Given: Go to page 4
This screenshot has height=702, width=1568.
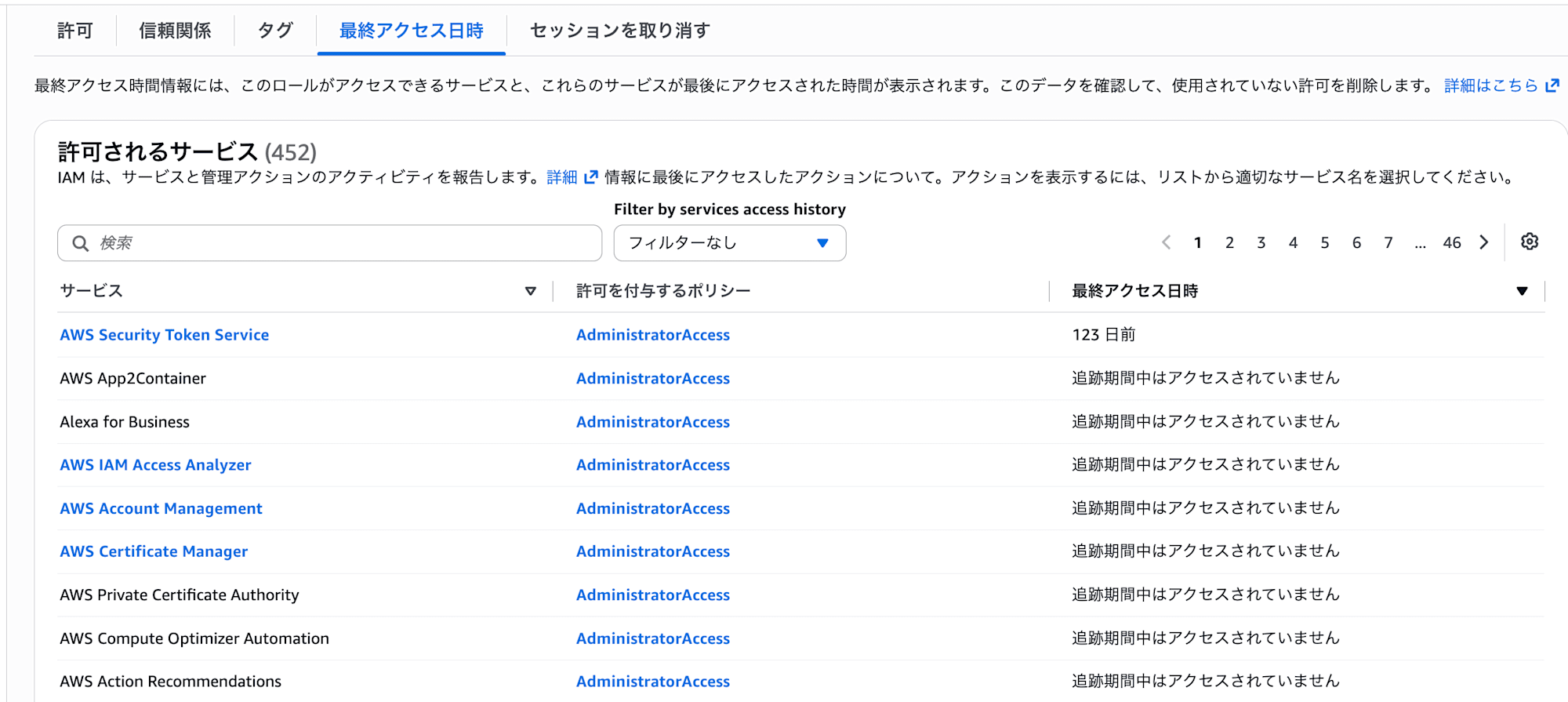Looking at the screenshot, I should click(1293, 243).
